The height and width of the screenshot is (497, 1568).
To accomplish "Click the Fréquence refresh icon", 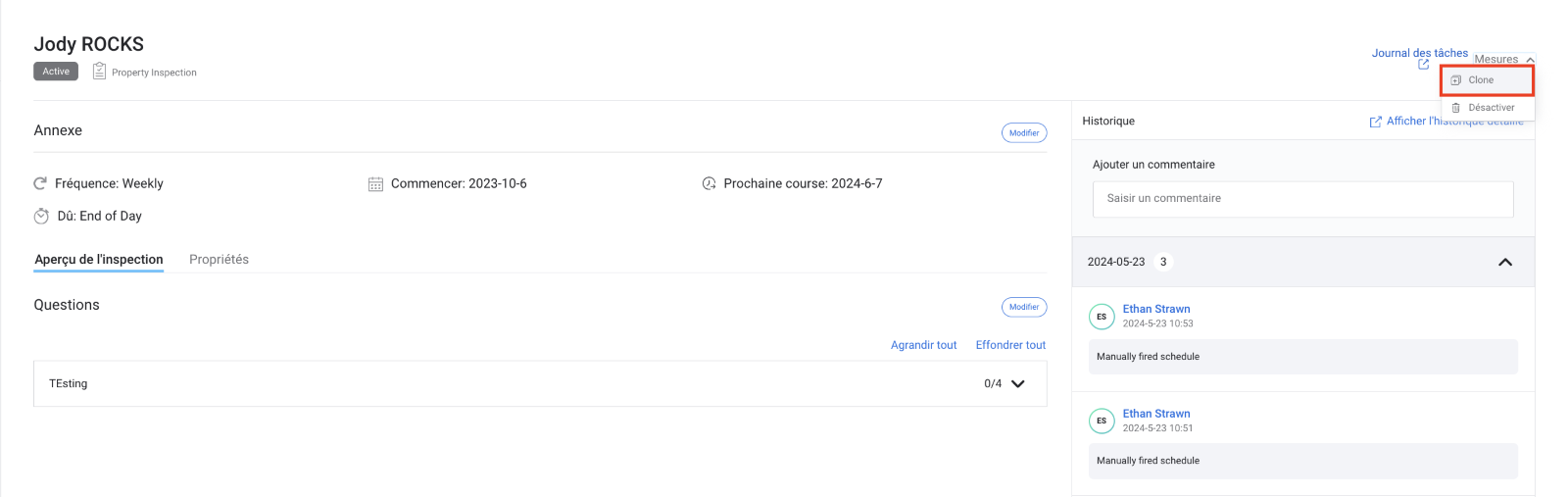I will click(40, 183).
